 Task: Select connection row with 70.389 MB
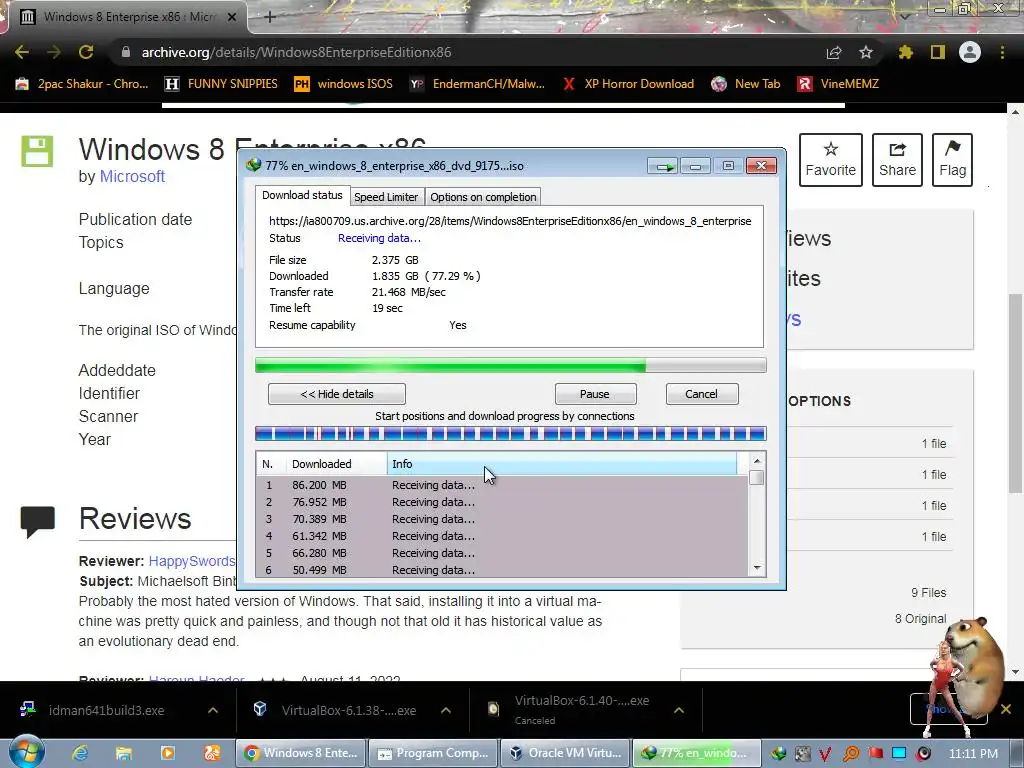[502, 519]
